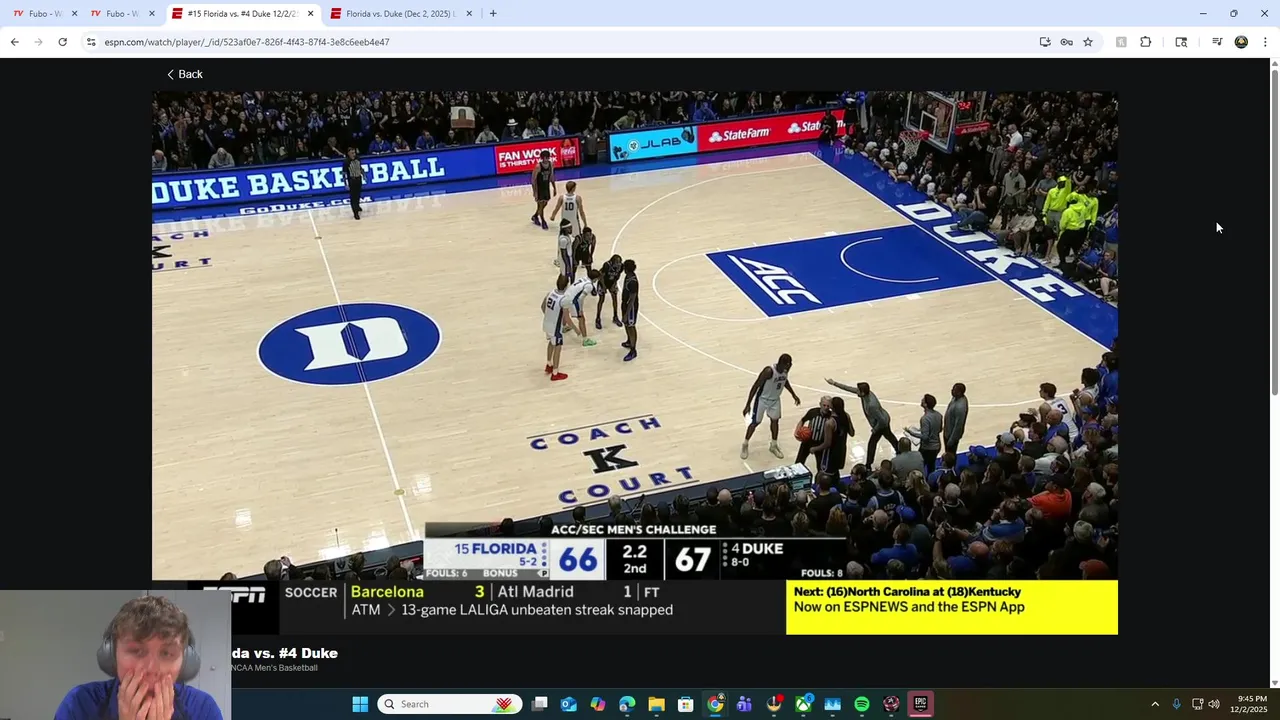Open Outlook from the taskbar
Image resolution: width=1280 pixels, height=720 pixels.
pos(568,704)
